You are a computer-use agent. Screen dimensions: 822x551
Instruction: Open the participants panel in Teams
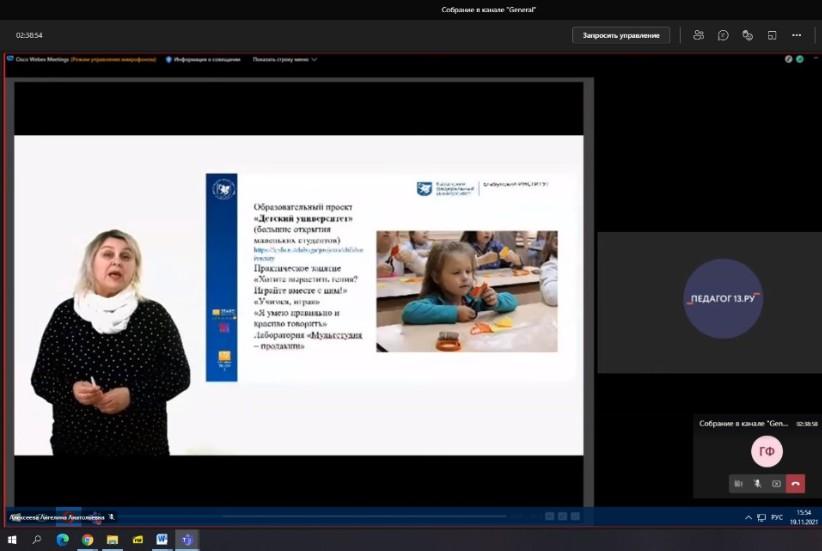(x=698, y=35)
